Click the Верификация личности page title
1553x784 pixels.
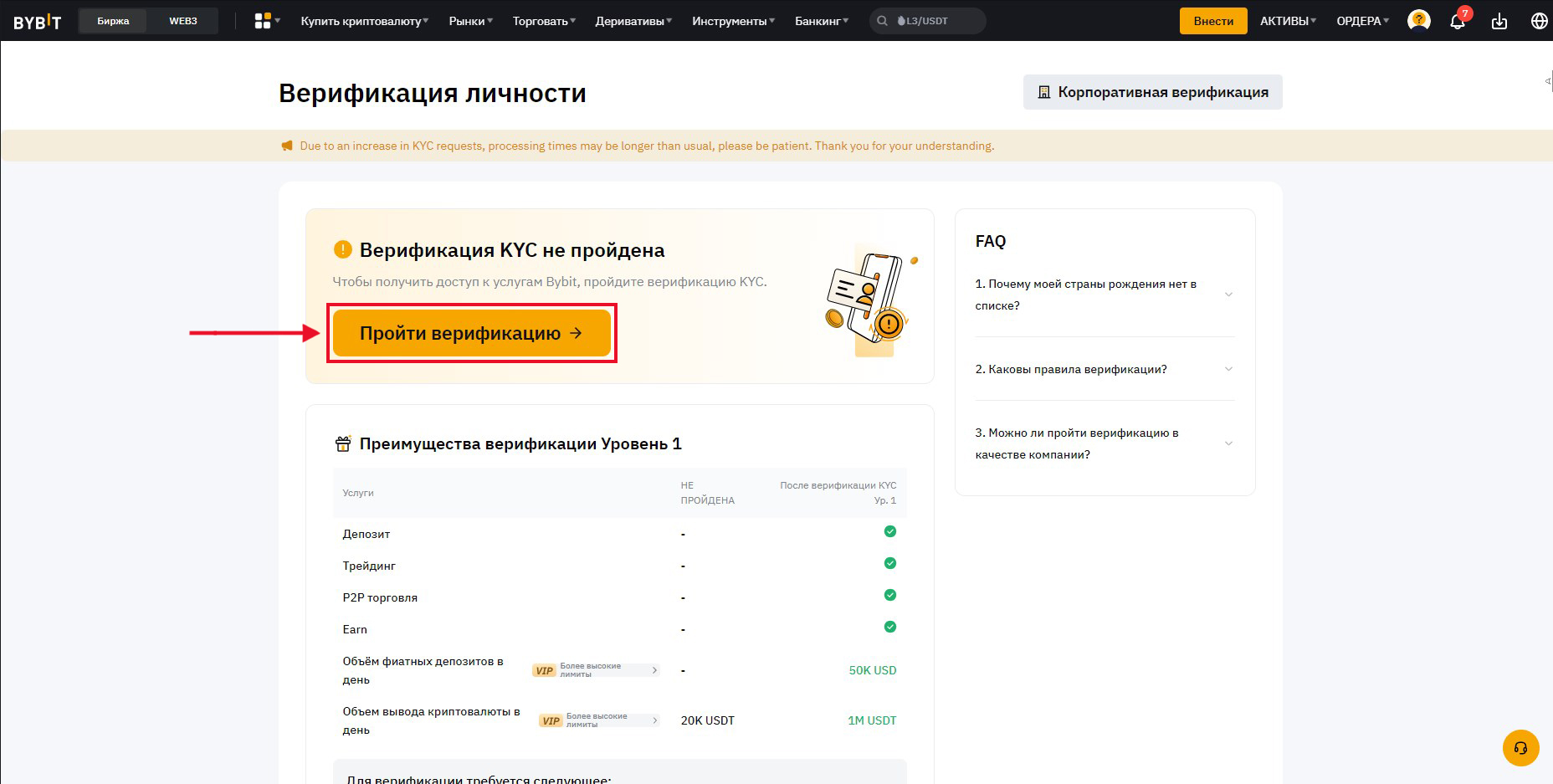pos(433,93)
